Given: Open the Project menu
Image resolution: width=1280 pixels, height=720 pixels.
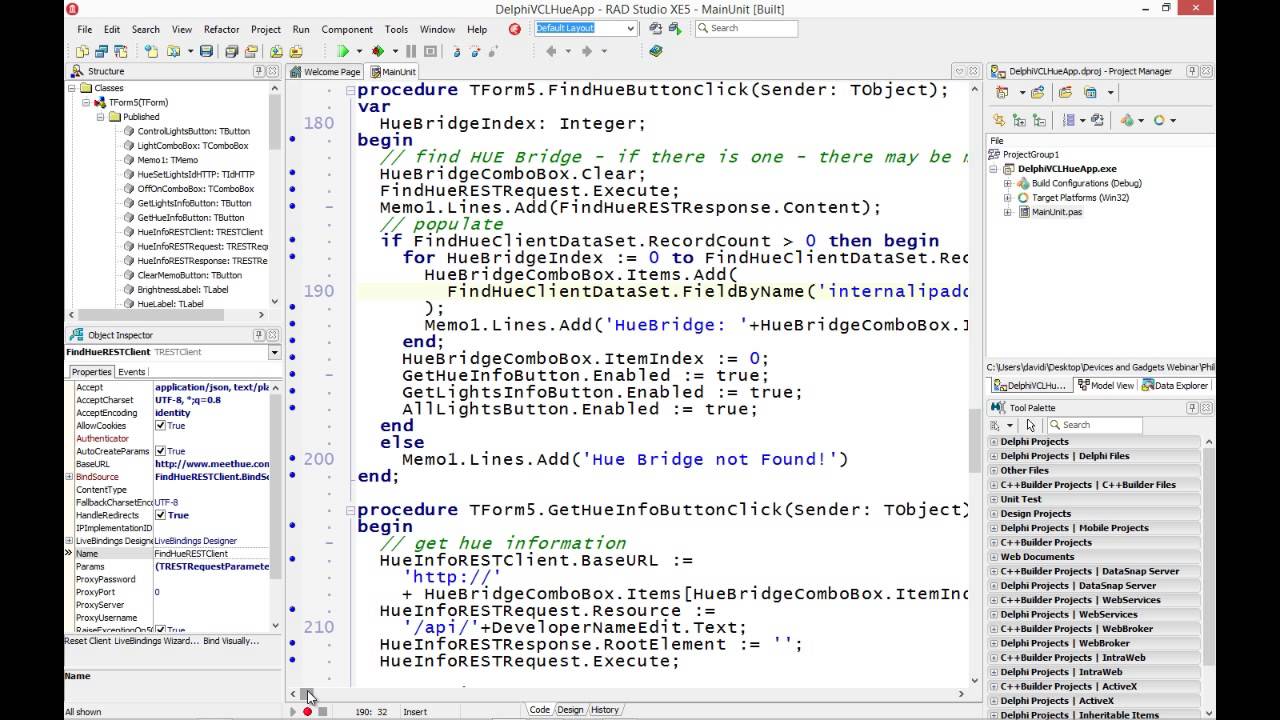Looking at the screenshot, I should 266,29.
